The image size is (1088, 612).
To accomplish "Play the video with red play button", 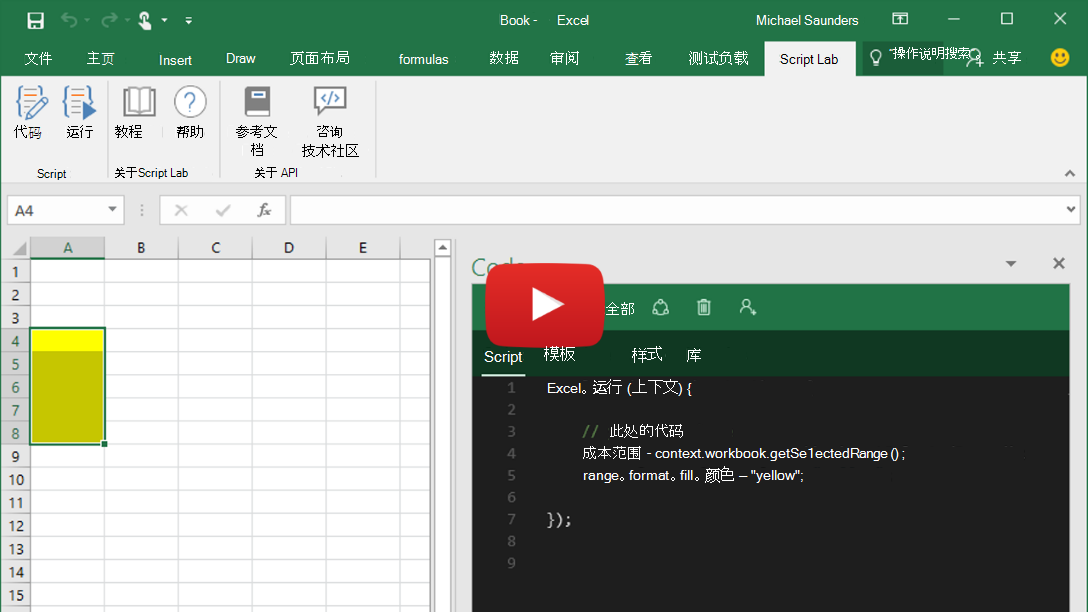I will pyautogui.click(x=545, y=305).
